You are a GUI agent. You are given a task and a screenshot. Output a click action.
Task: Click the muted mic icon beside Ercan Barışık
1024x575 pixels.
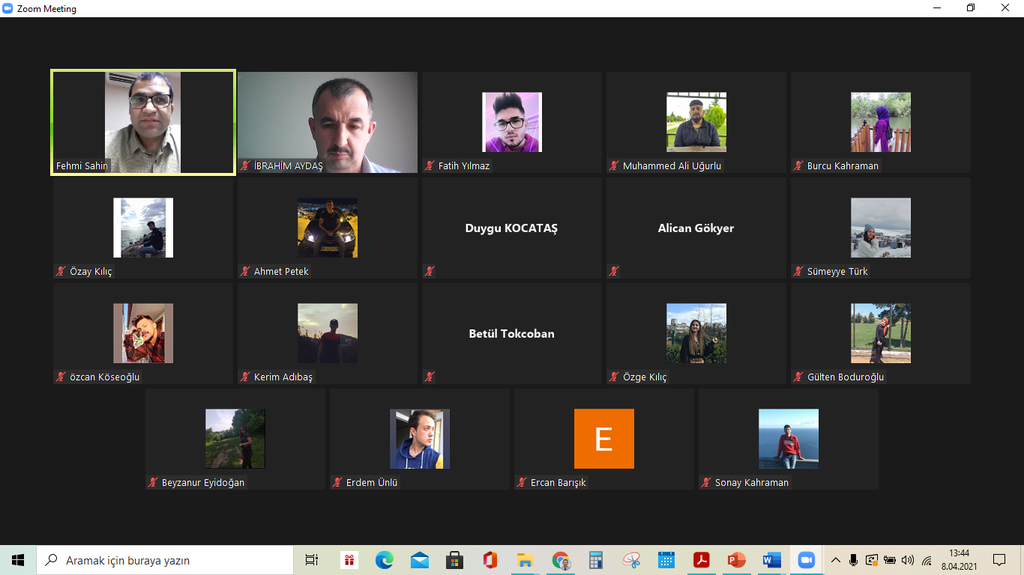click(x=522, y=483)
